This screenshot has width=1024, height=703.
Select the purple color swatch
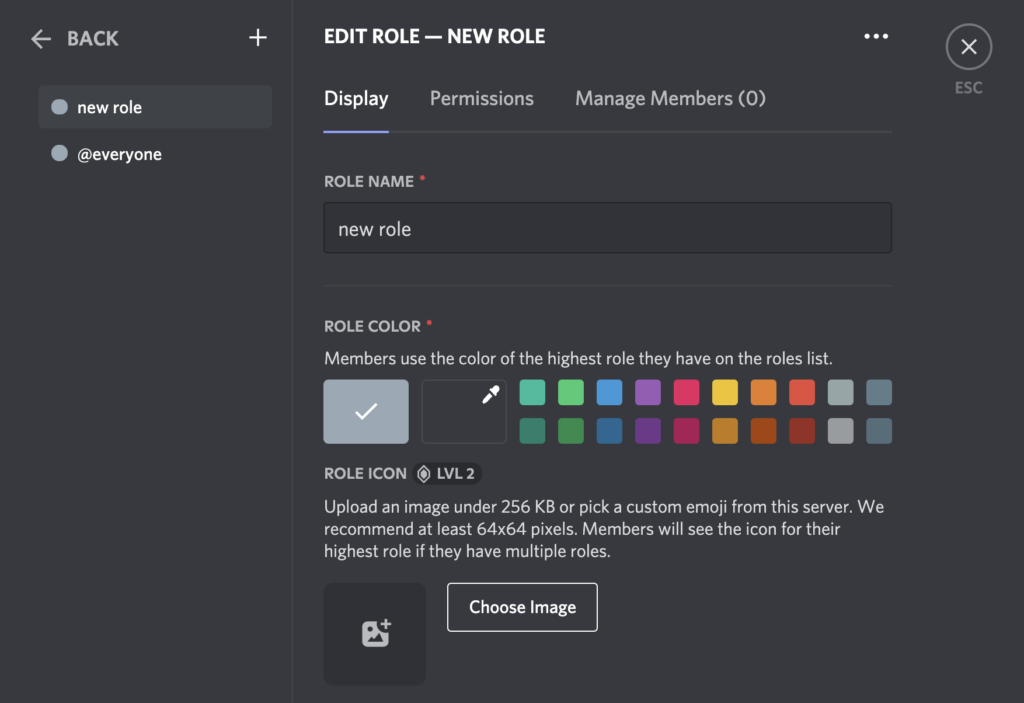(647, 392)
